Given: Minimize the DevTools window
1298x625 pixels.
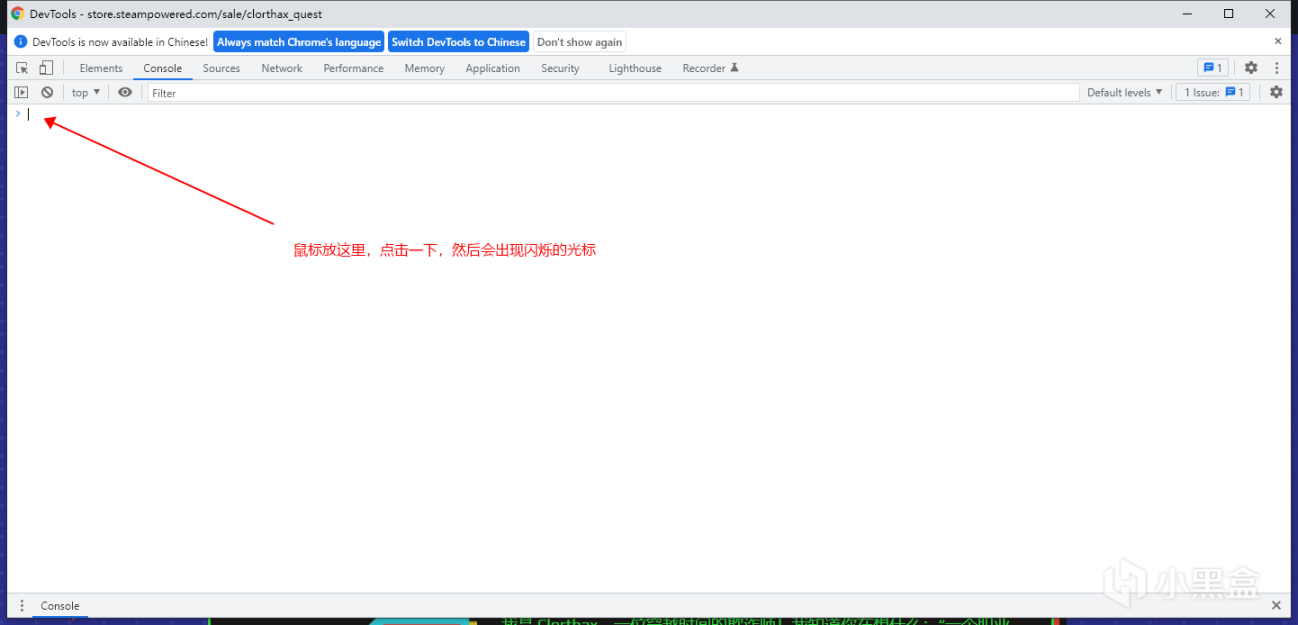Looking at the screenshot, I should 1187,14.
